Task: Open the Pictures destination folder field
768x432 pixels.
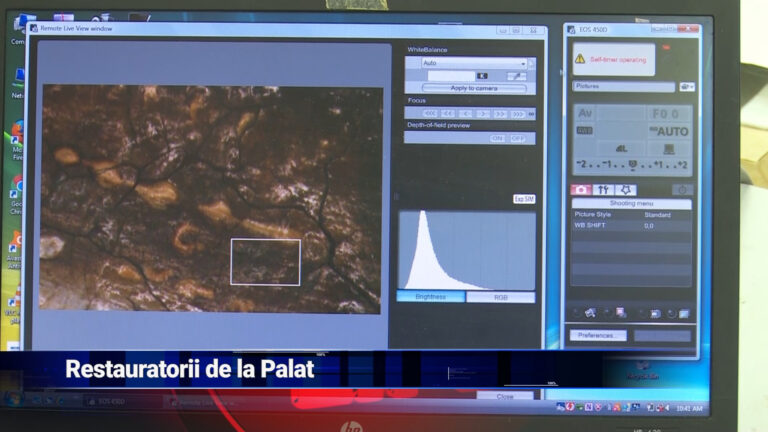Action: (624, 87)
